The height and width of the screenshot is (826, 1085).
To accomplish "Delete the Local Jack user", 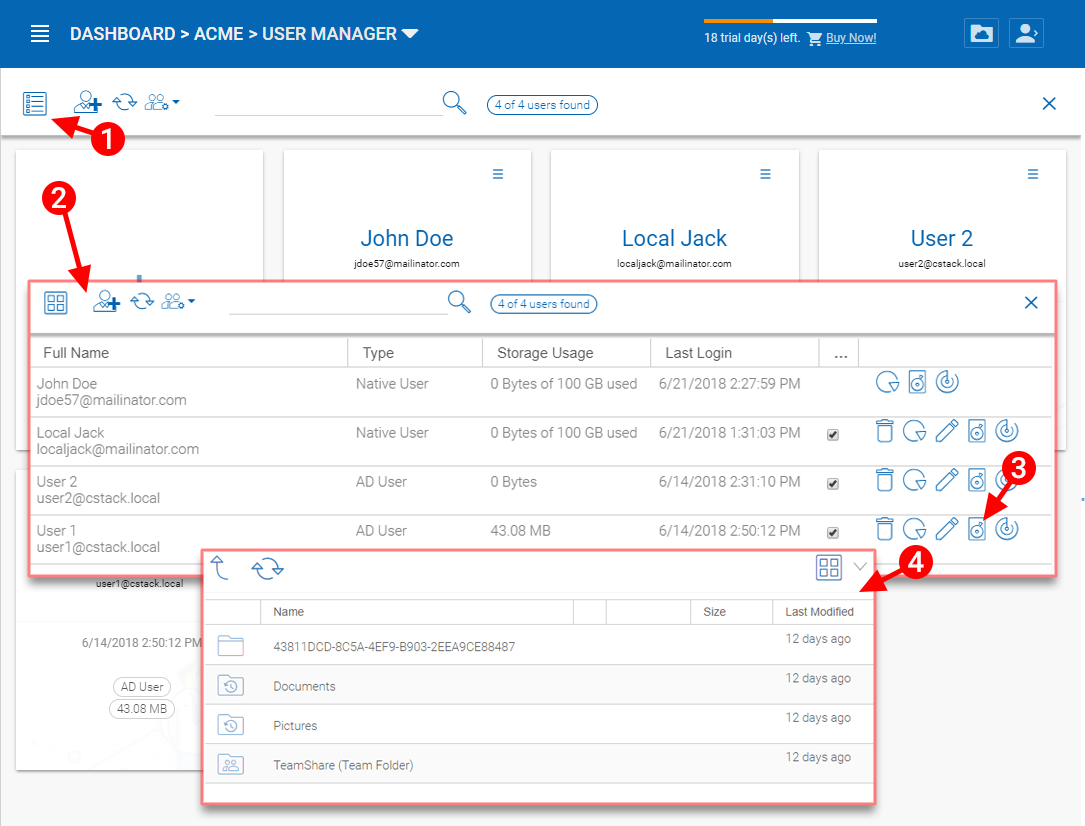I will 884,431.
